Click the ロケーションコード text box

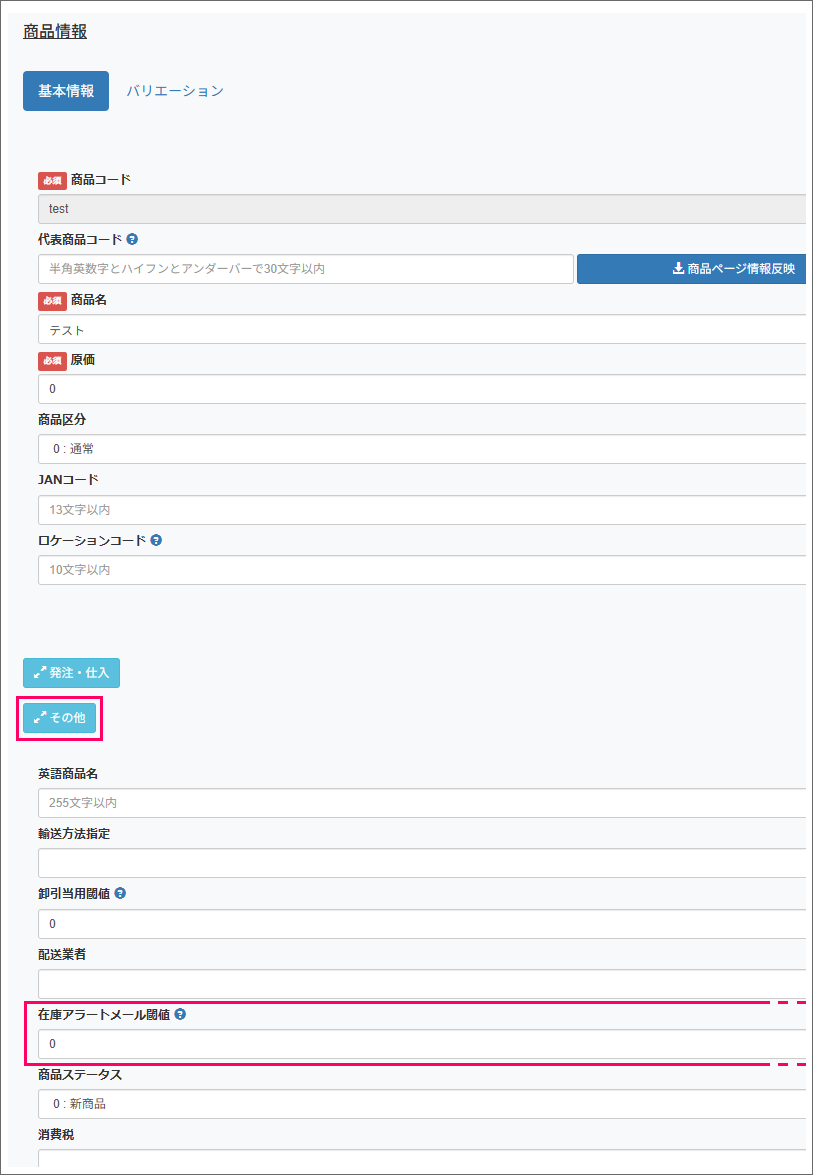420,569
